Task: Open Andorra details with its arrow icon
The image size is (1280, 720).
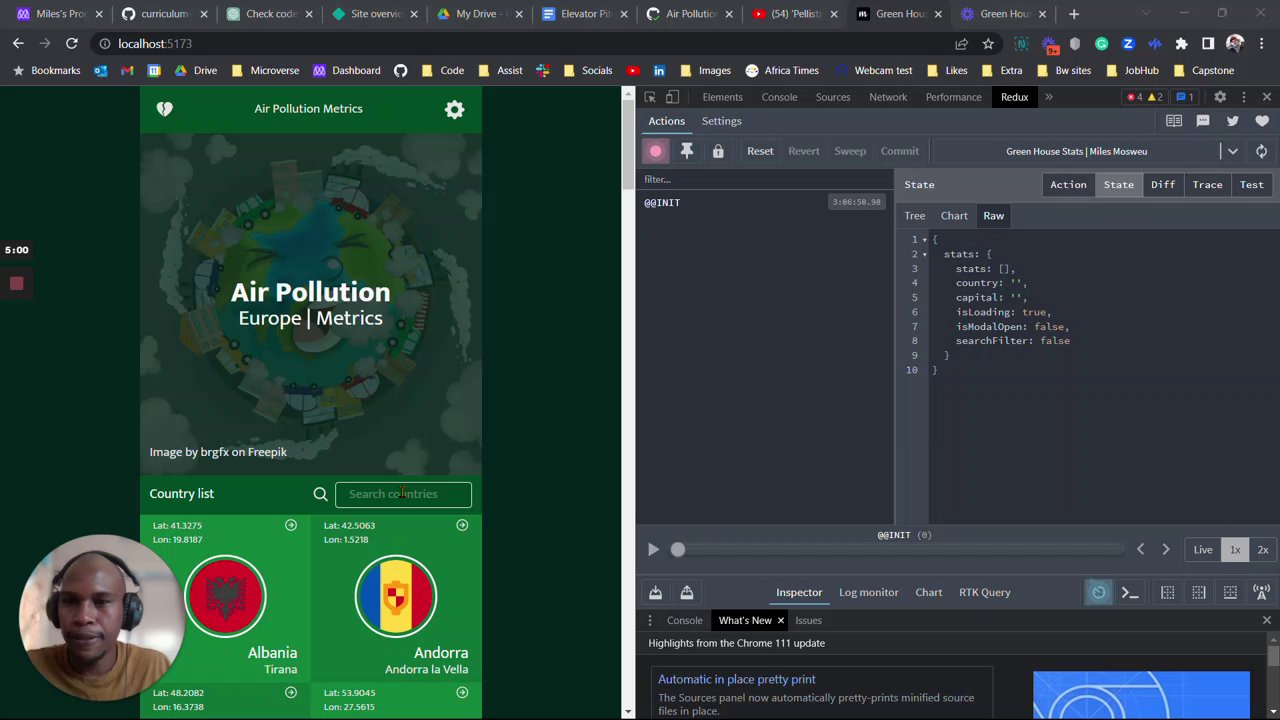Action: tap(462, 525)
